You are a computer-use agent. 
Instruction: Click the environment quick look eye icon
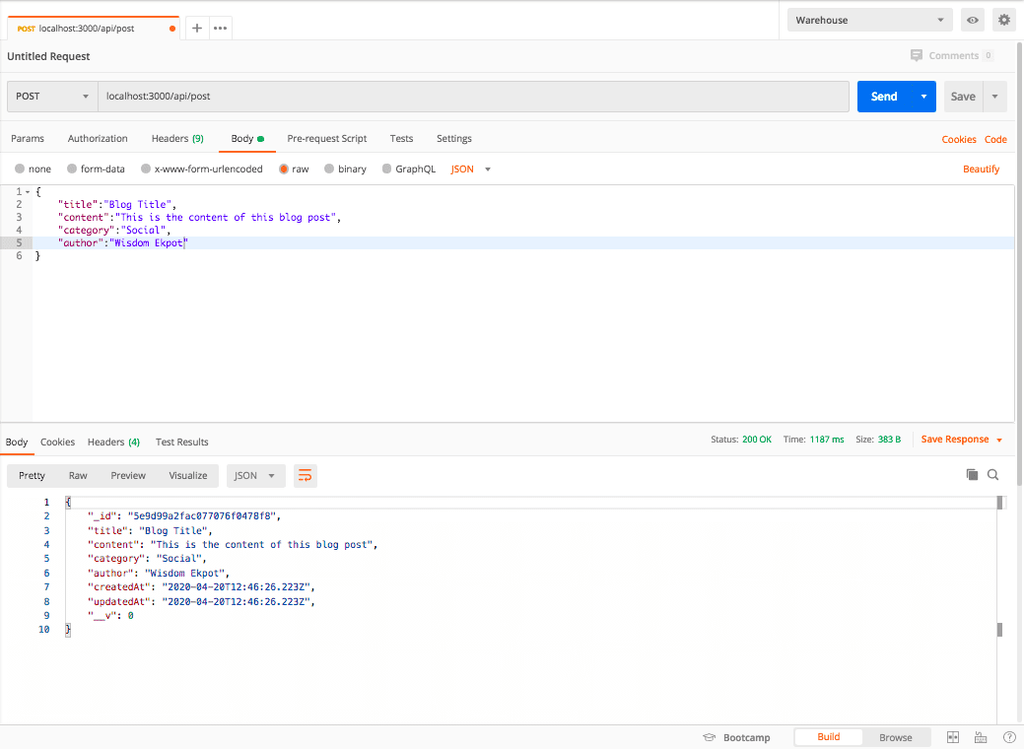tap(971, 20)
